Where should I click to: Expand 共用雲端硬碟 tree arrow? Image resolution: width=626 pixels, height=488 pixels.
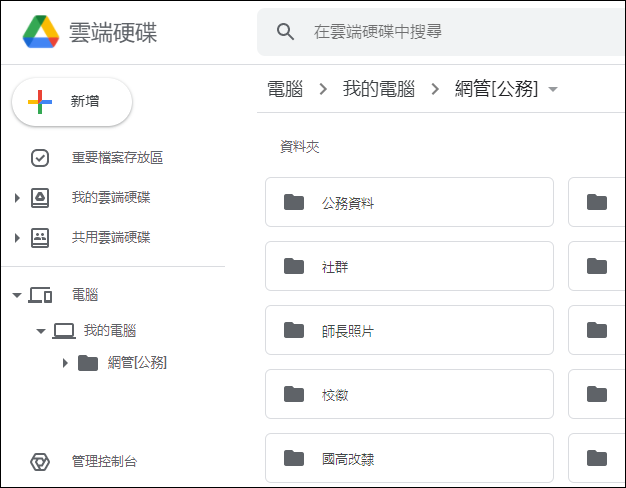(x=17, y=238)
